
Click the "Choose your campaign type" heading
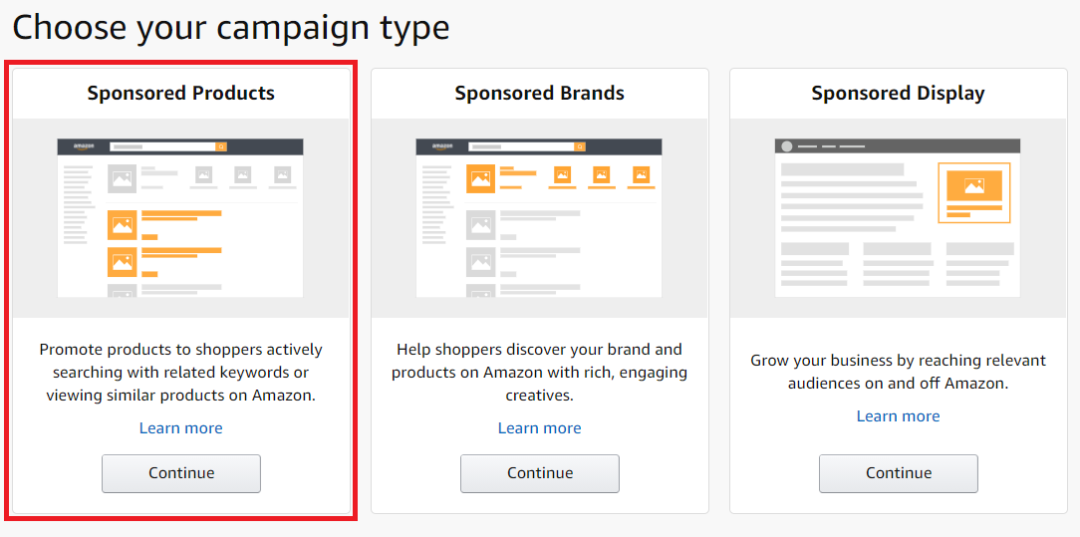pos(231,27)
